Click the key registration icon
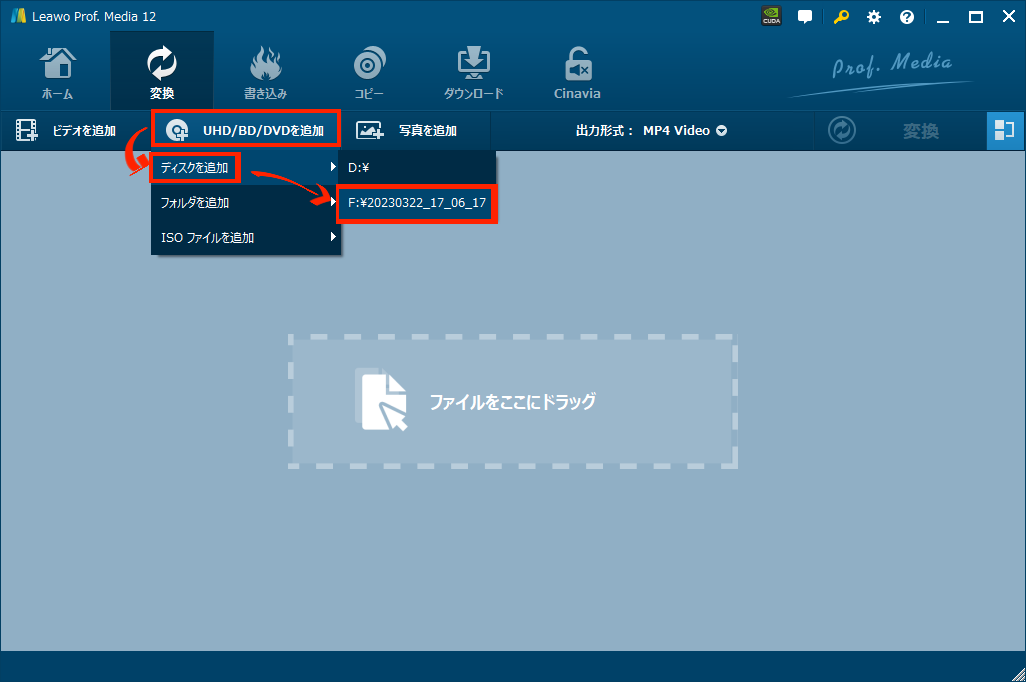Image resolution: width=1026 pixels, height=682 pixels. click(841, 17)
